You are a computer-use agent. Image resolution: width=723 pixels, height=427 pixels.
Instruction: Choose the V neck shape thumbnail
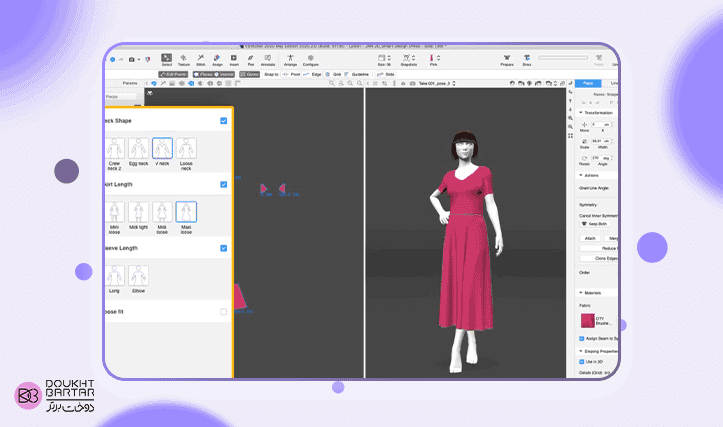coord(162,150)
